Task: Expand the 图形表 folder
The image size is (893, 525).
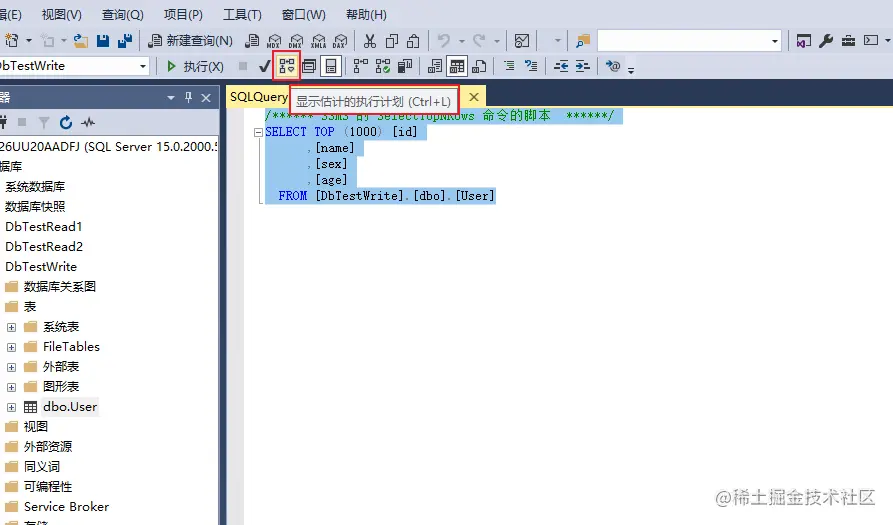Action: tap(11, 387)
